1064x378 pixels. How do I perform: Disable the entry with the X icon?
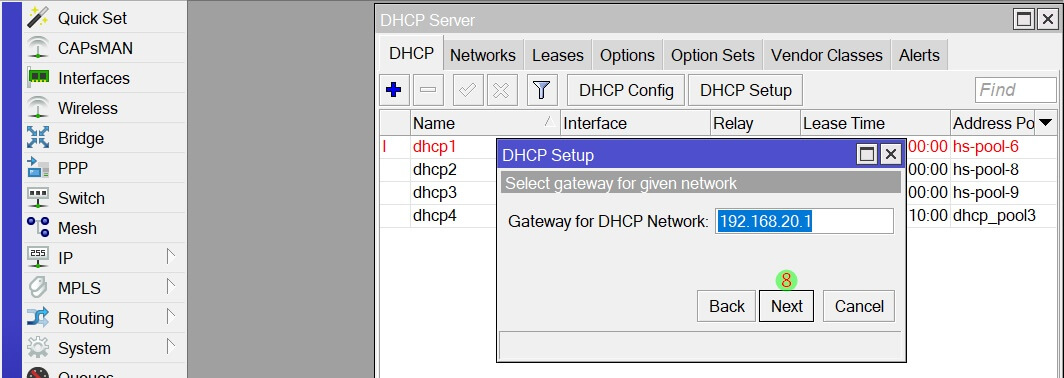click(x=501, y=90)
